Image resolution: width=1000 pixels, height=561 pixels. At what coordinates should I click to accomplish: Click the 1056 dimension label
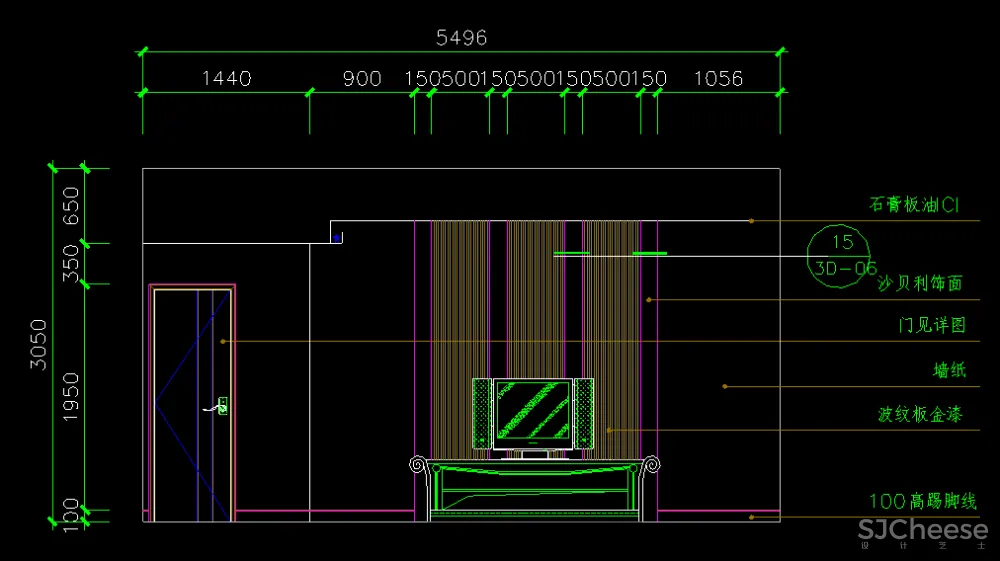point(718,78)
